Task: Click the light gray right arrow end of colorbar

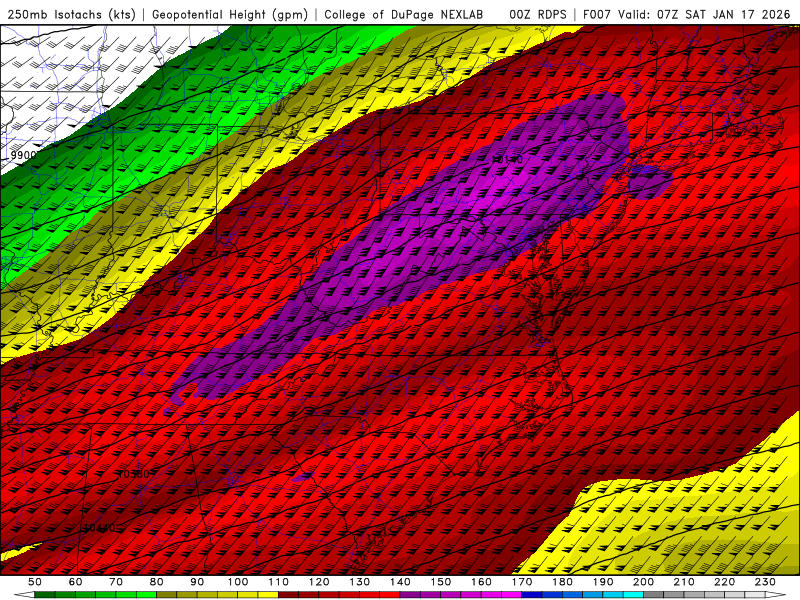Action: coord(776,595)
